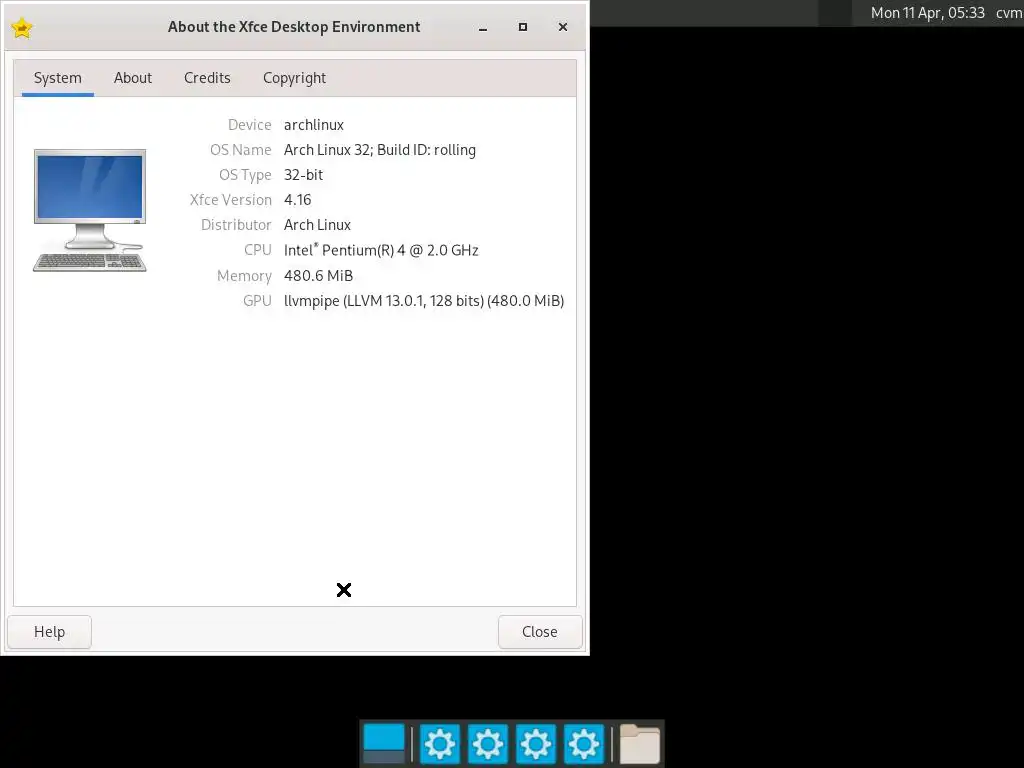Viewport: 1024px width, 768px height.
Task: Click the 'OS Name' field label
Action: [240, 150]
